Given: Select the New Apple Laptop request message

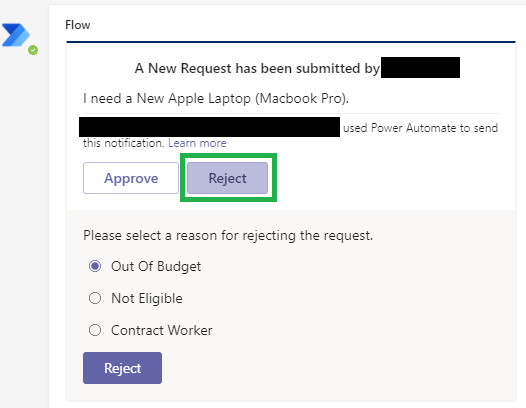Looking at the screenshot, I should [x=216, y=98].
